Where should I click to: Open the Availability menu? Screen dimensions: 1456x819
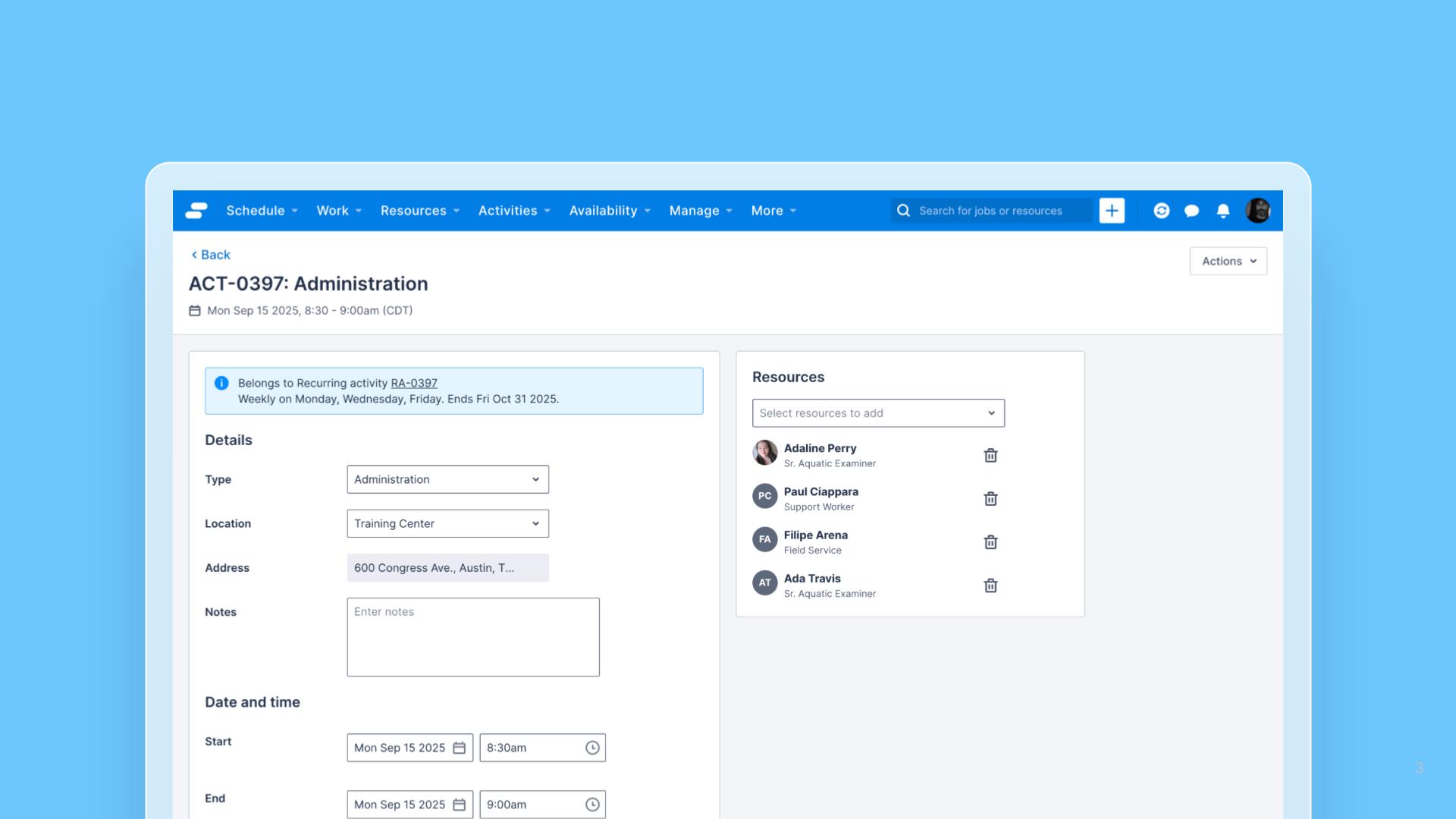(610, 211)
